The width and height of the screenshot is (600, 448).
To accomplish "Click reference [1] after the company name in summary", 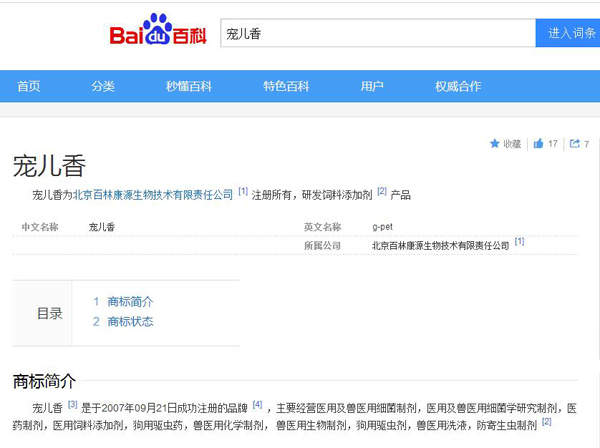I will point(243,191).
